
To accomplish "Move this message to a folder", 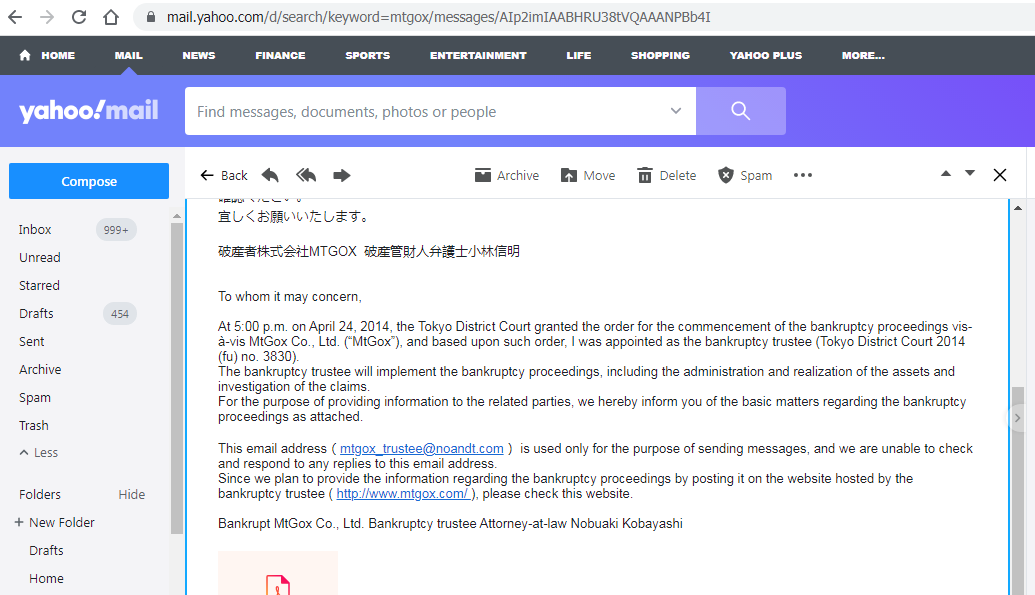I will pyautogui.click(x=588, y=175).
